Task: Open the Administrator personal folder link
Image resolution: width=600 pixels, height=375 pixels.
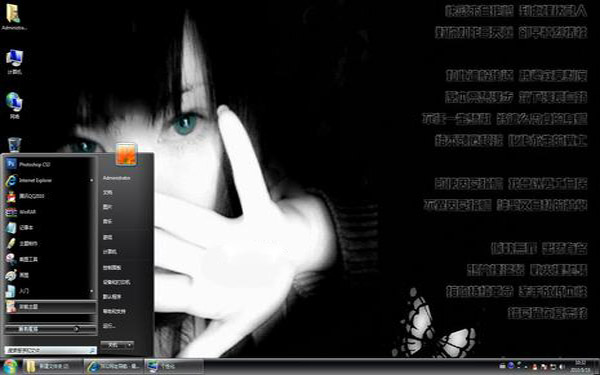Action: [116, 178]
